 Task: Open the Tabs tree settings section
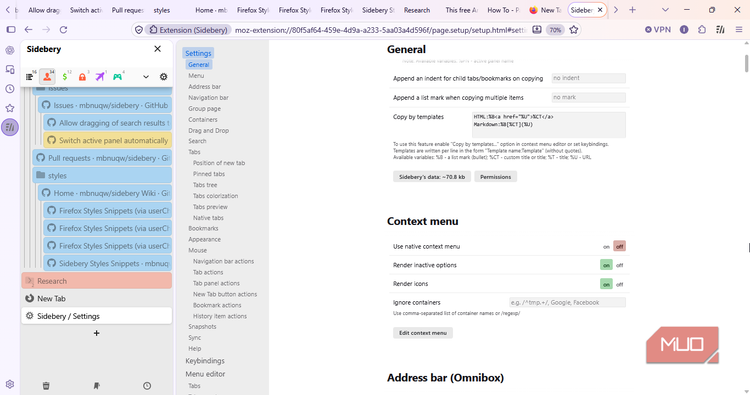pos(205,185)
